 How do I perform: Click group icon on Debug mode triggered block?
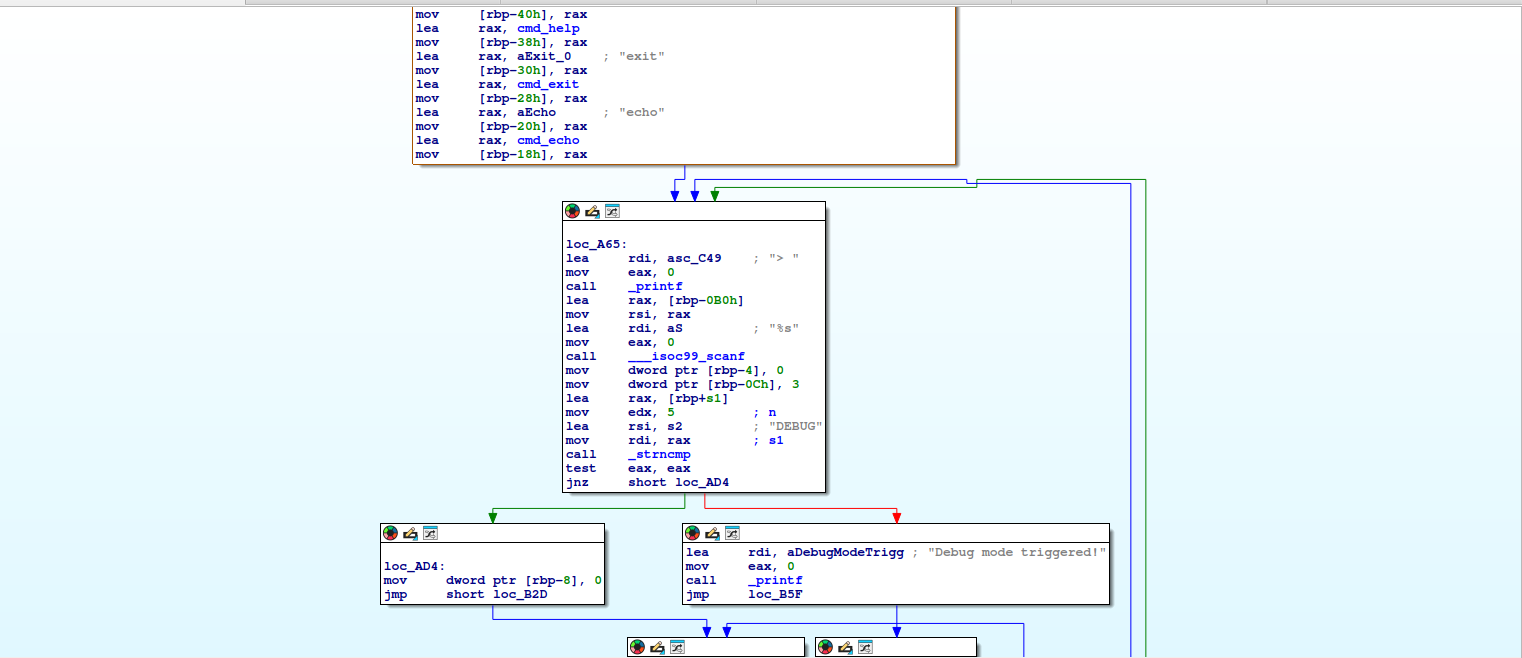[x=732, y=533]
